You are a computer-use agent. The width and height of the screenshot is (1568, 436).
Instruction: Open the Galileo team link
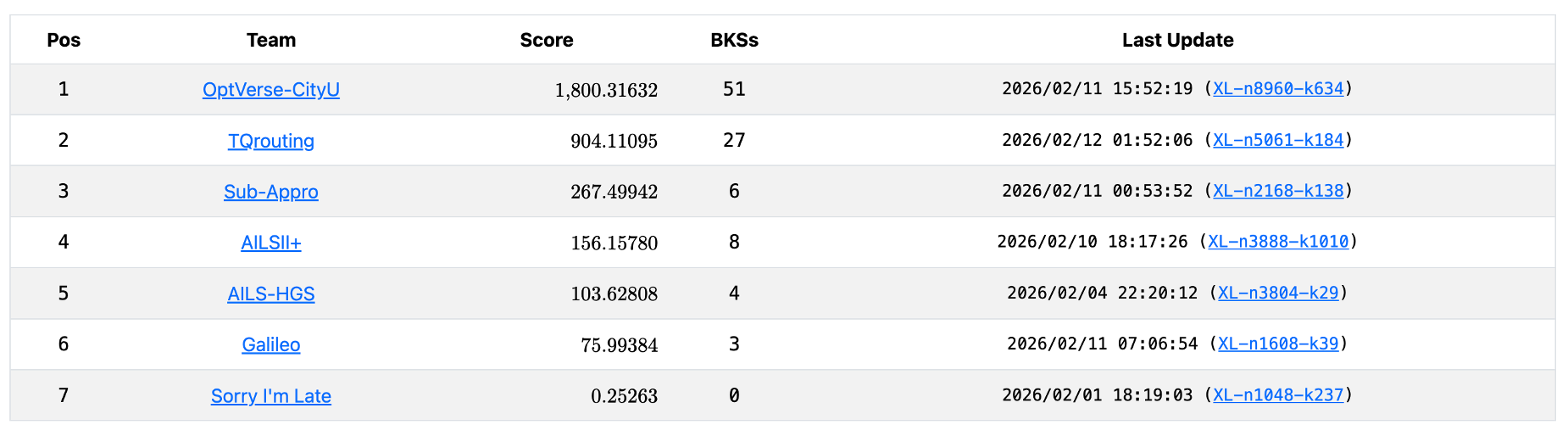pos(270,344)
